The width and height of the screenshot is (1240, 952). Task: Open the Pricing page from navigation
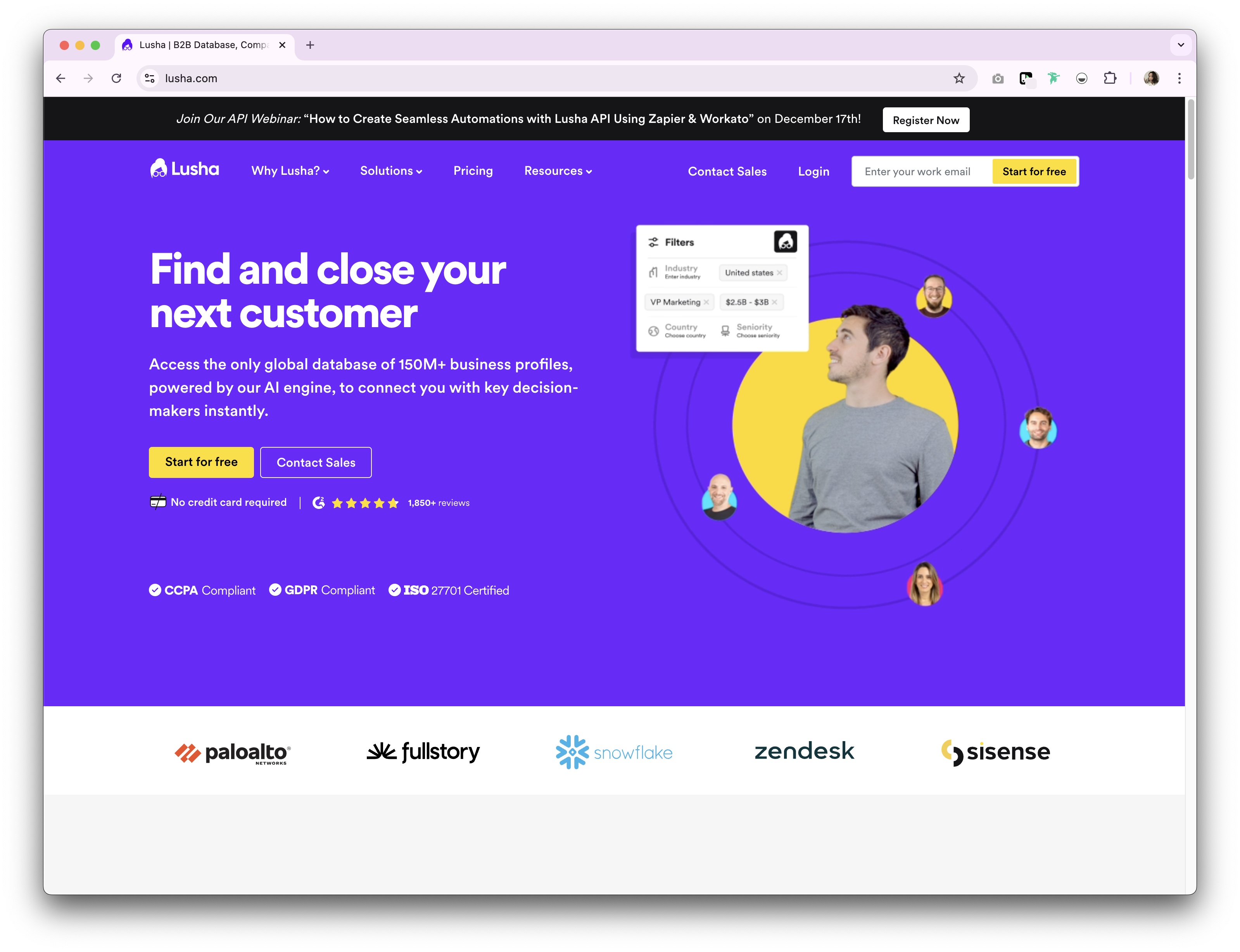[473, 171]
